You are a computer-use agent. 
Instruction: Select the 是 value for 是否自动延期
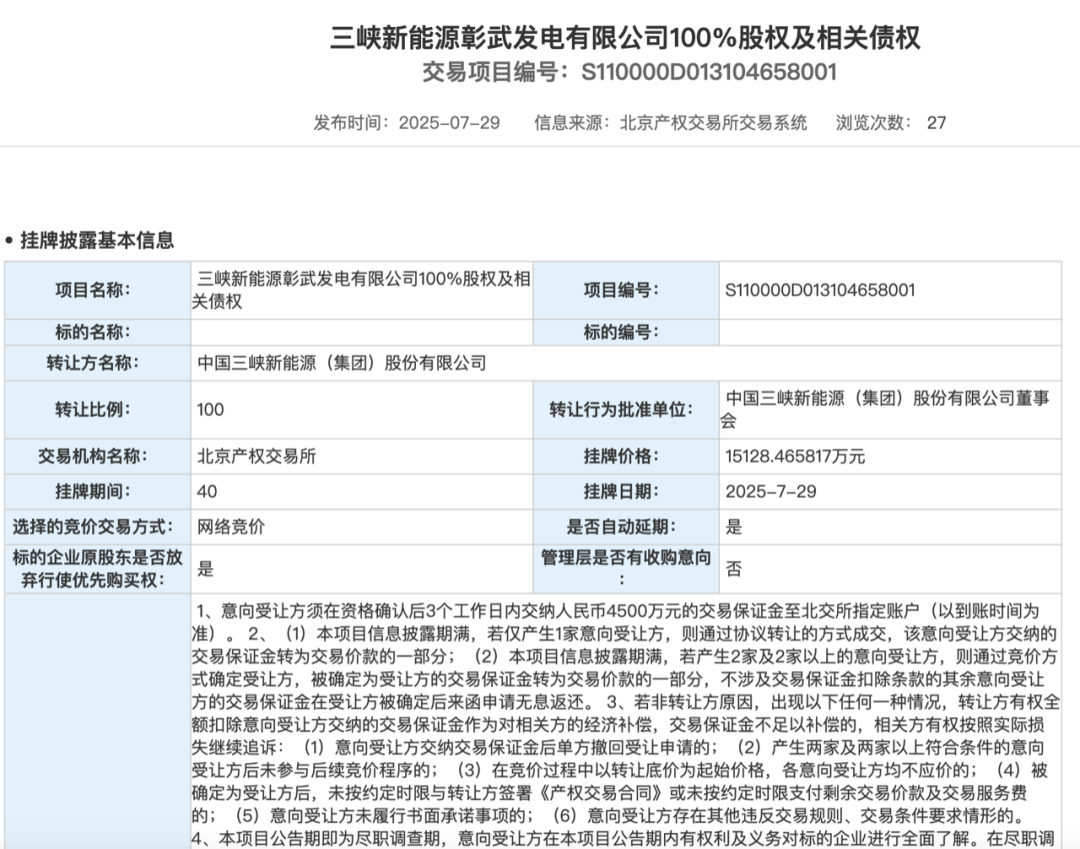coord(734,527)
